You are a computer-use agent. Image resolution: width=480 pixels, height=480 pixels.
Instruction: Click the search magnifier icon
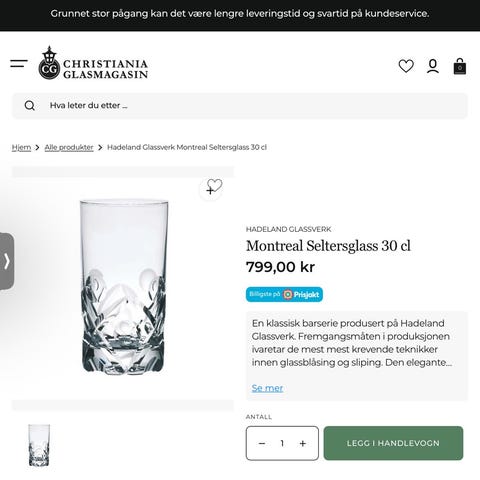[x=30, y=106]
